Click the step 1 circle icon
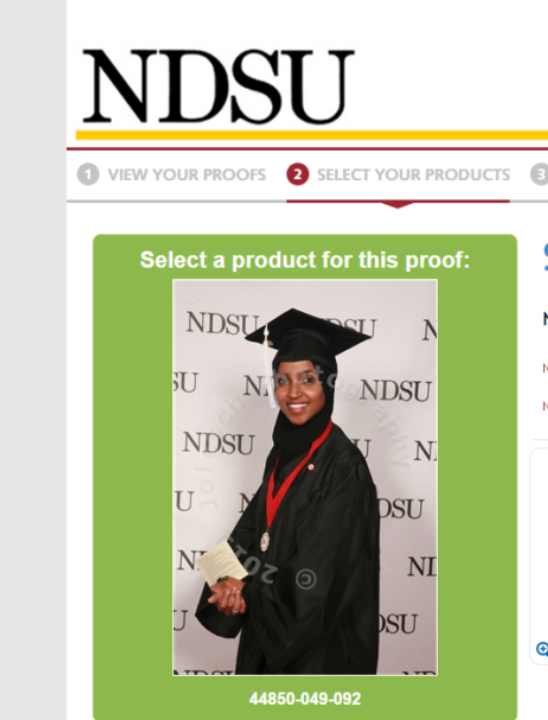The height and width of the screenshot is (720, 548). click(x=88, y=174)
